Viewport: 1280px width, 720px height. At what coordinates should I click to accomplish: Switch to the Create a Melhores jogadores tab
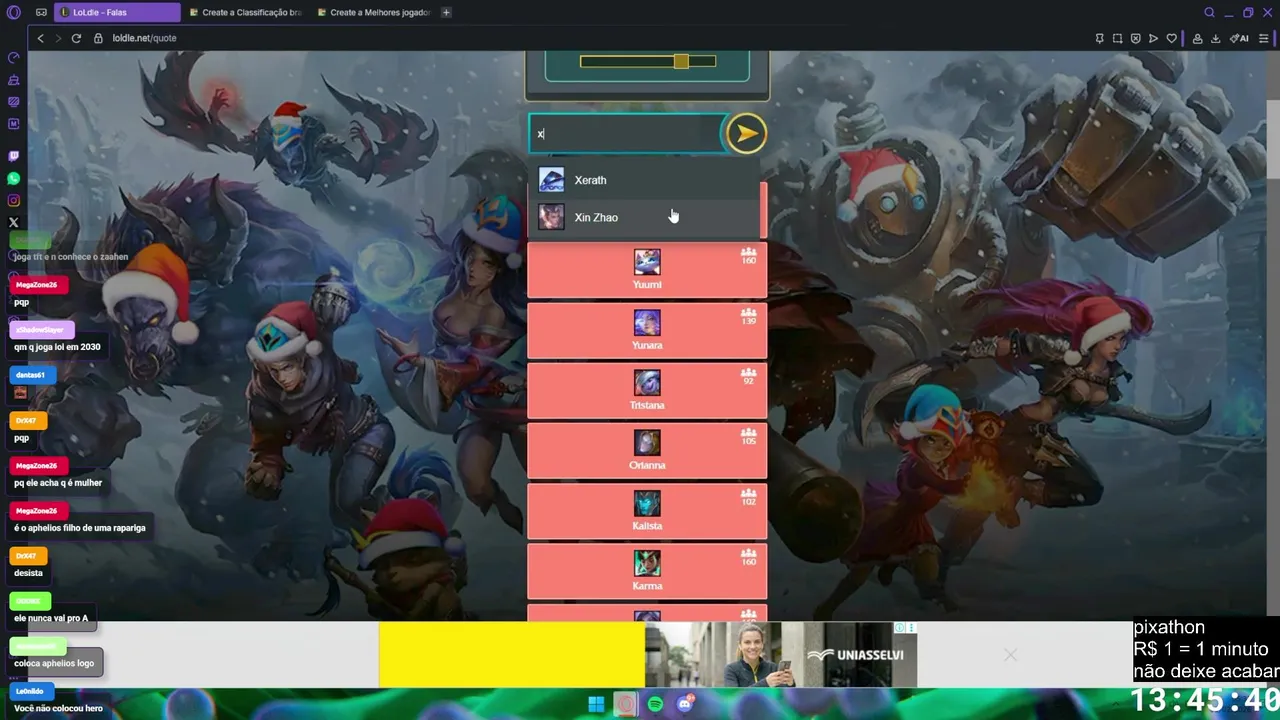click(x=373, y=13)
